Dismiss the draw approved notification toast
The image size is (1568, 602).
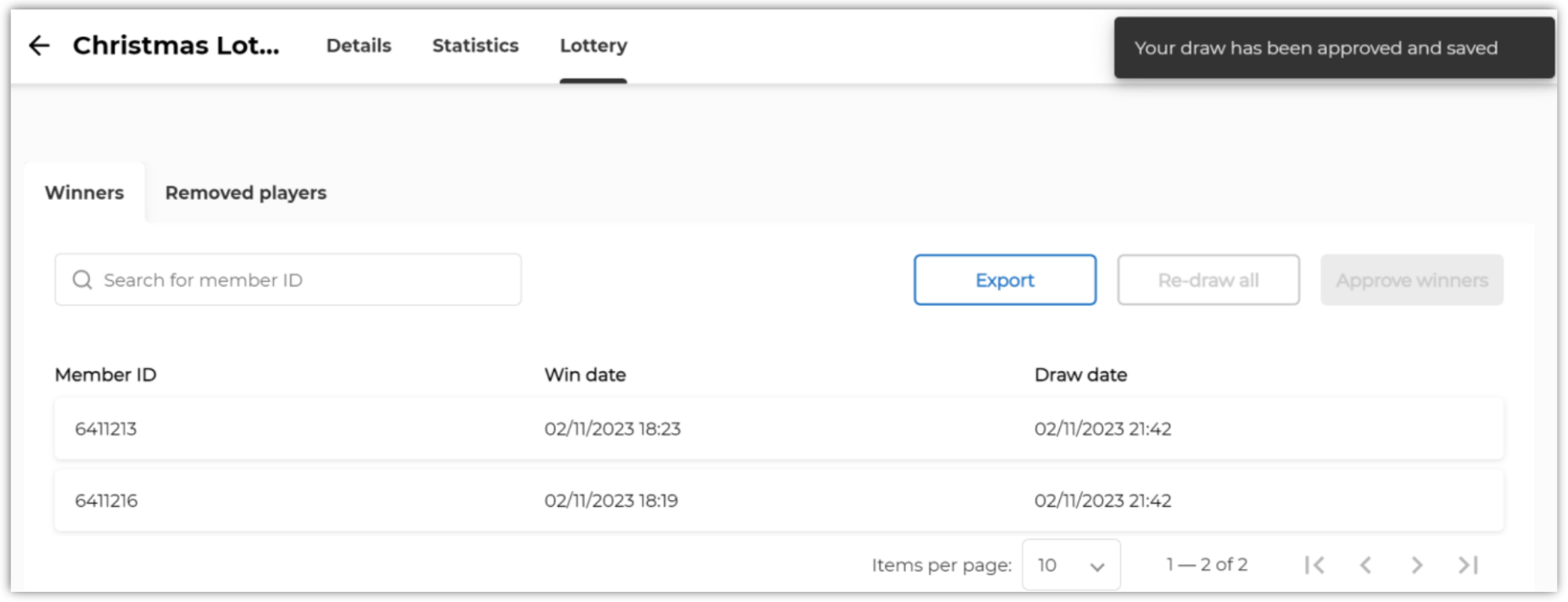1334,48
